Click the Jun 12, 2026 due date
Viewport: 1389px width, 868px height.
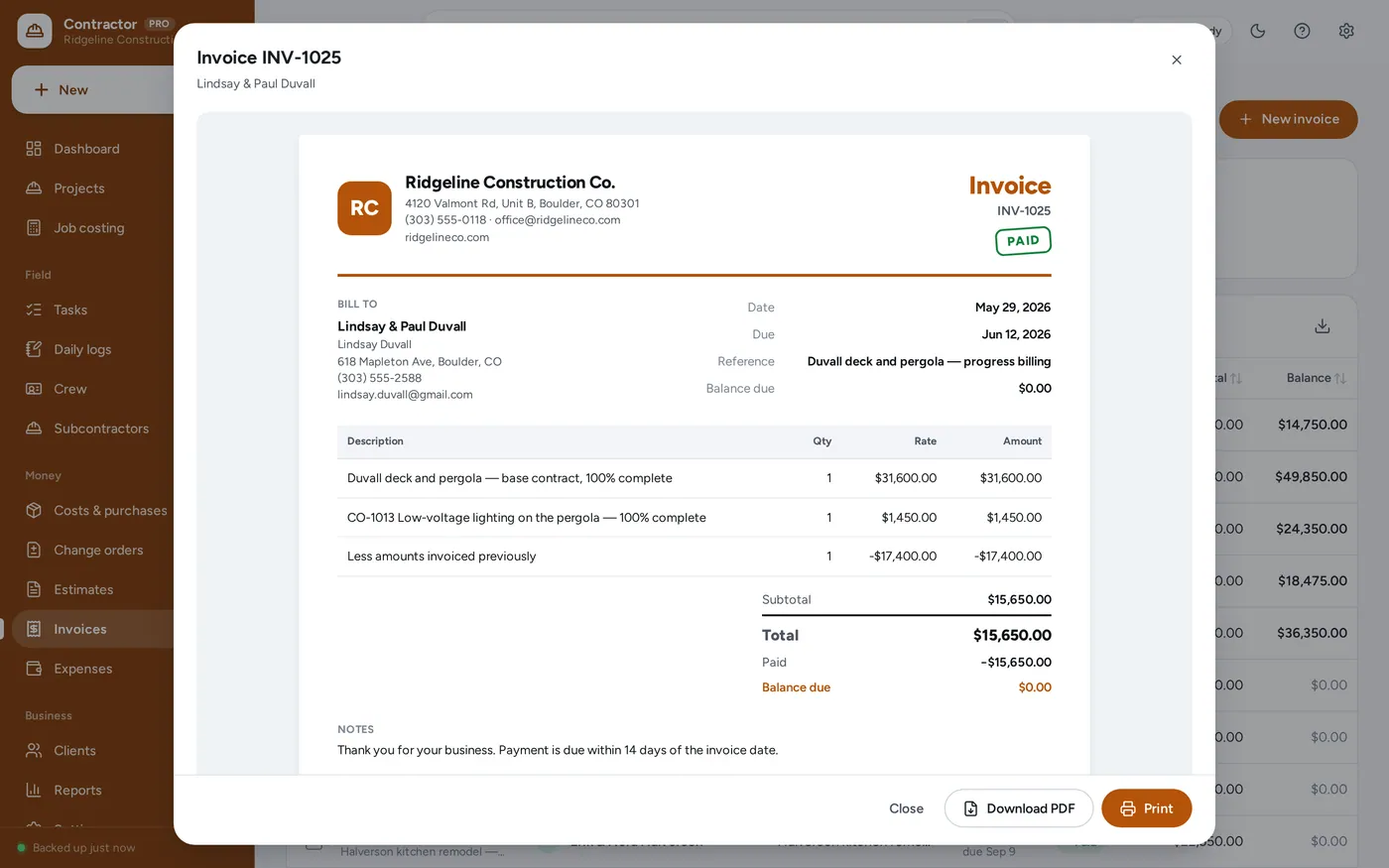[x=1016, y=334]
